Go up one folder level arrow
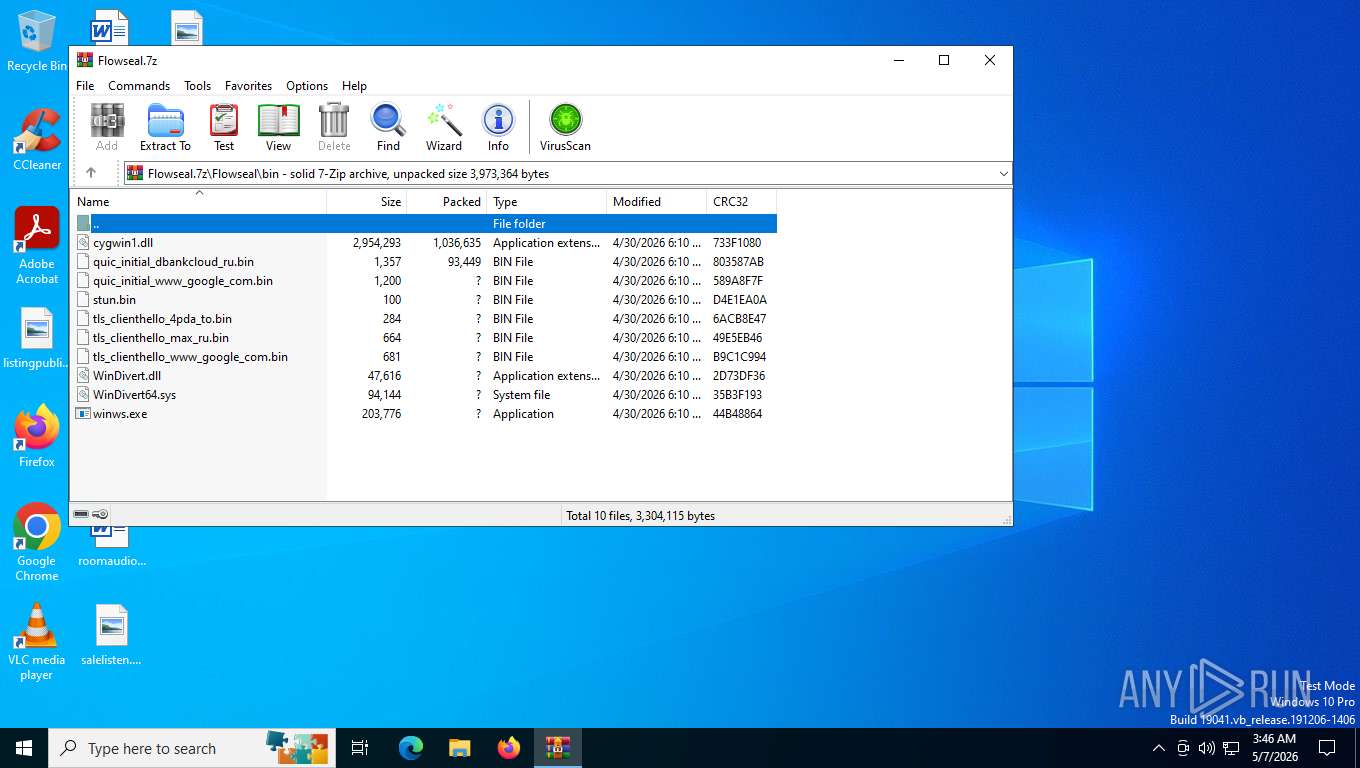 coord(91,173)
